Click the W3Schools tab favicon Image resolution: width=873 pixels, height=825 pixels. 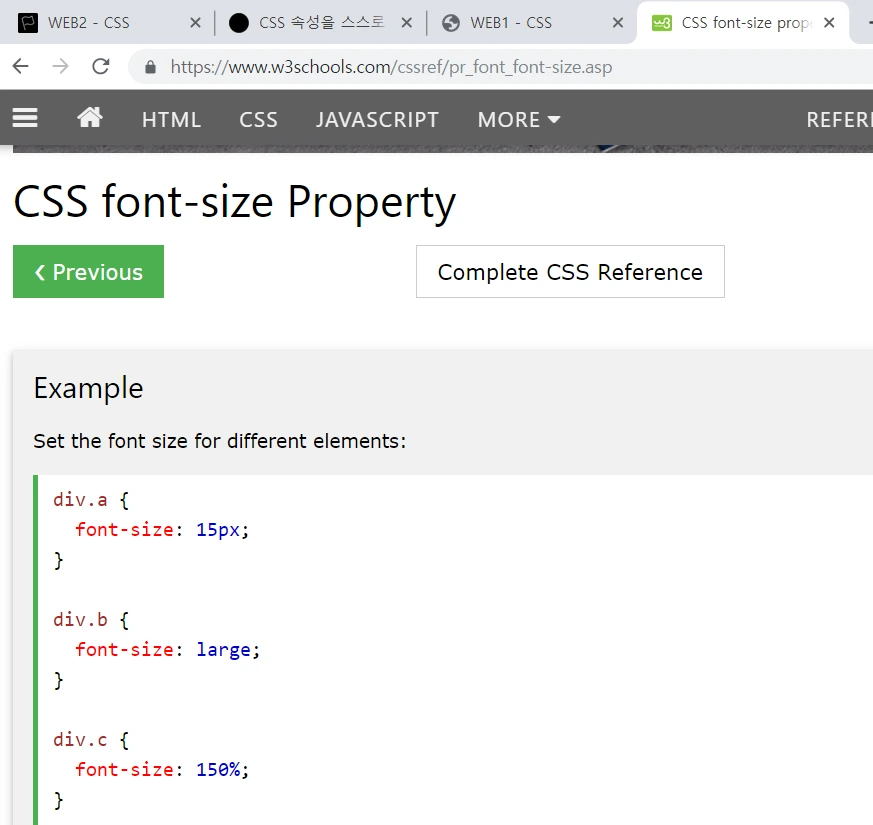[661, 23]
